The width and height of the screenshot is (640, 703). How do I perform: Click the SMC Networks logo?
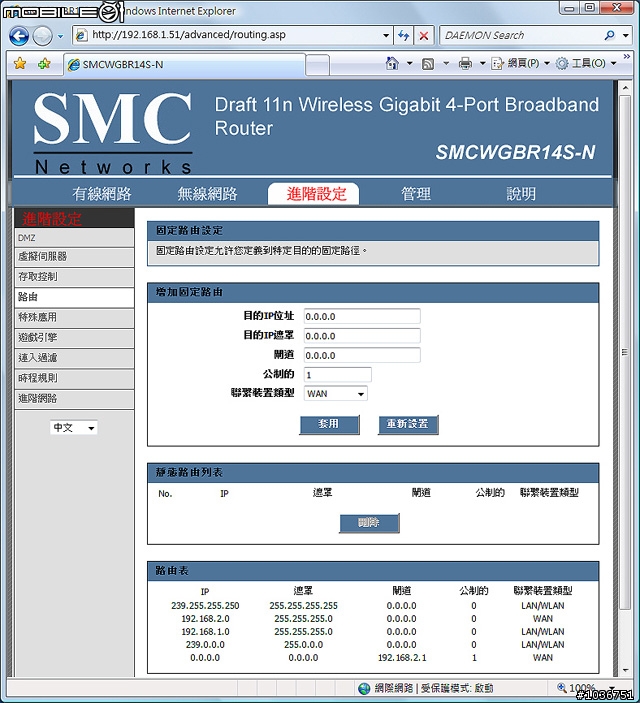coord(113,133)
